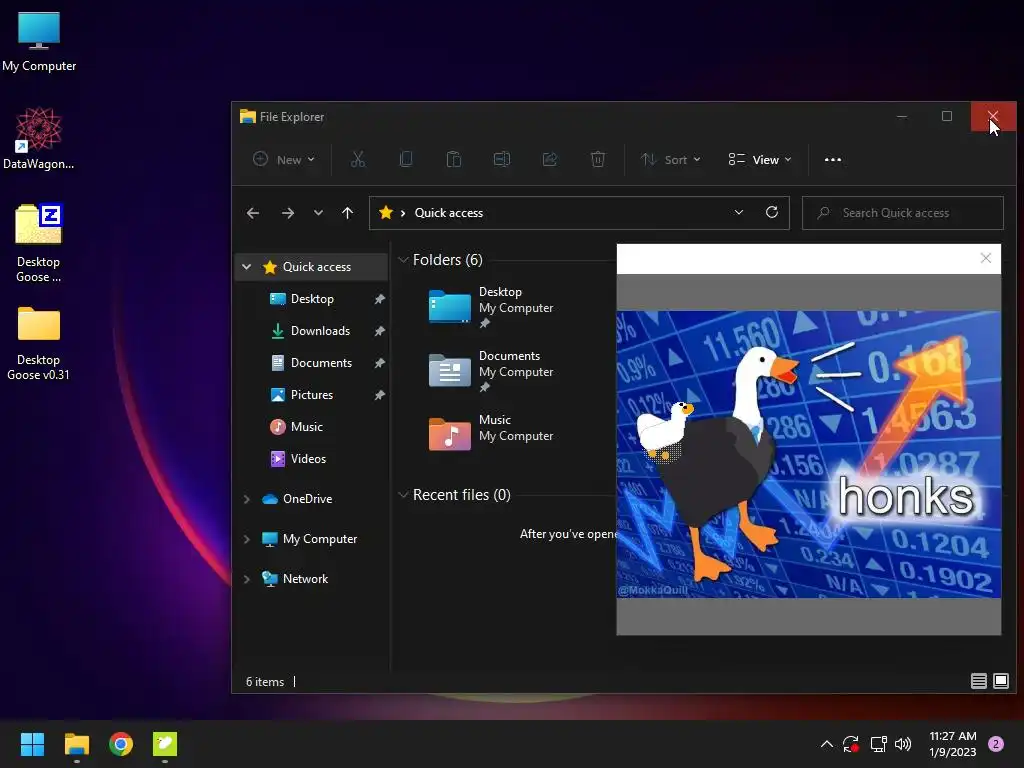Select Network in the sidebar
Viewport: 1024px width, 768px height.
coord(305,579)
